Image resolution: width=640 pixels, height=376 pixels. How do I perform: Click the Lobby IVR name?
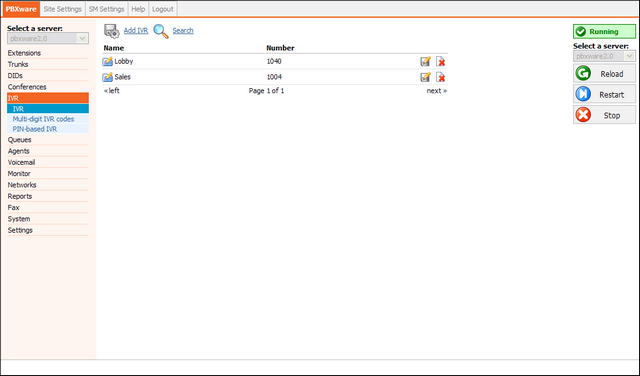[x=124, y=61]
